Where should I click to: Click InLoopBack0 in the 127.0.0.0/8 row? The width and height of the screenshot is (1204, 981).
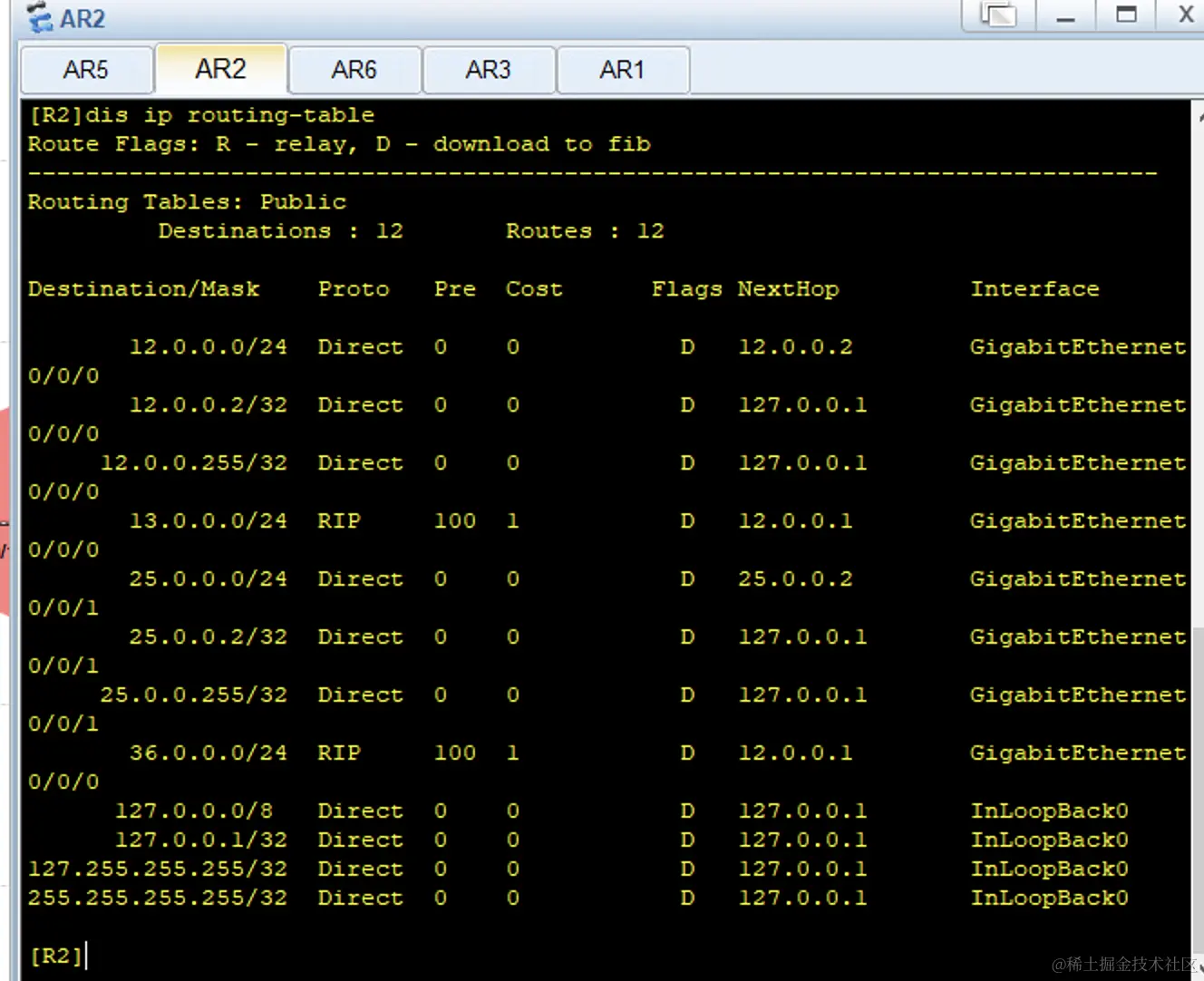pyautogui.click(x=1050, y=811)
